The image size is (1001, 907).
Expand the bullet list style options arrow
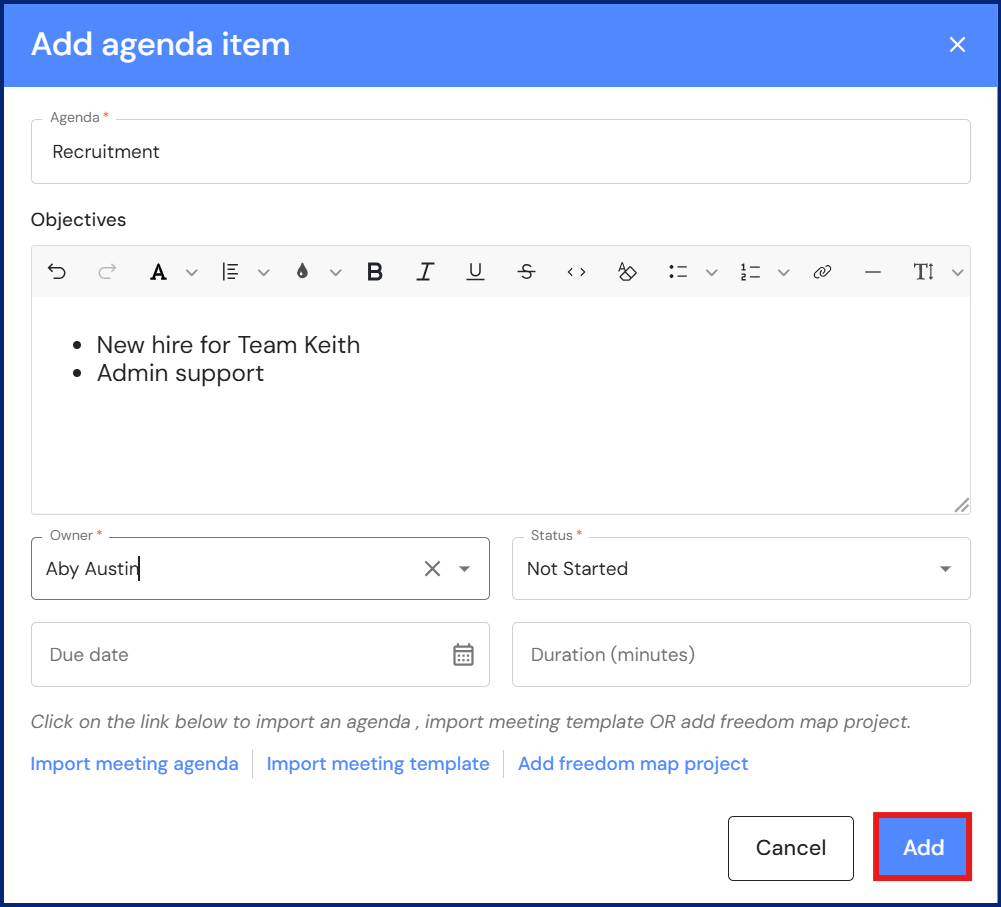712,272
